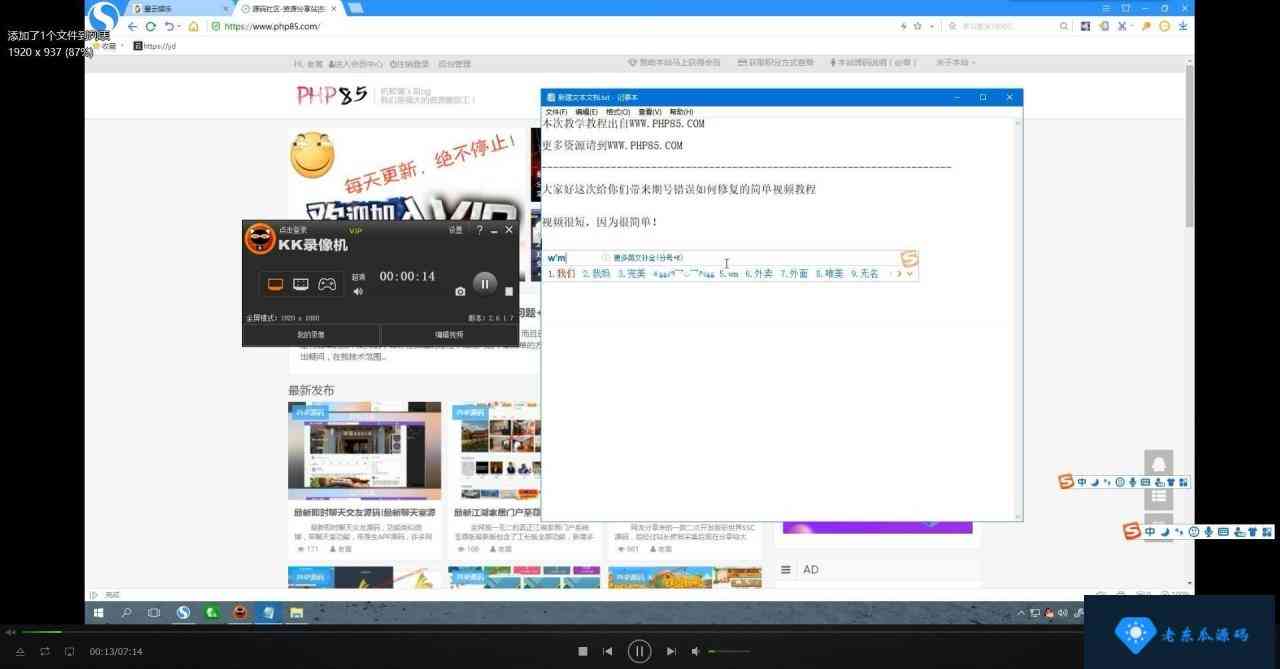This screenshot has height=669, width=1280.
Task: Open Notepad 文件 menu
Action: 556,112
